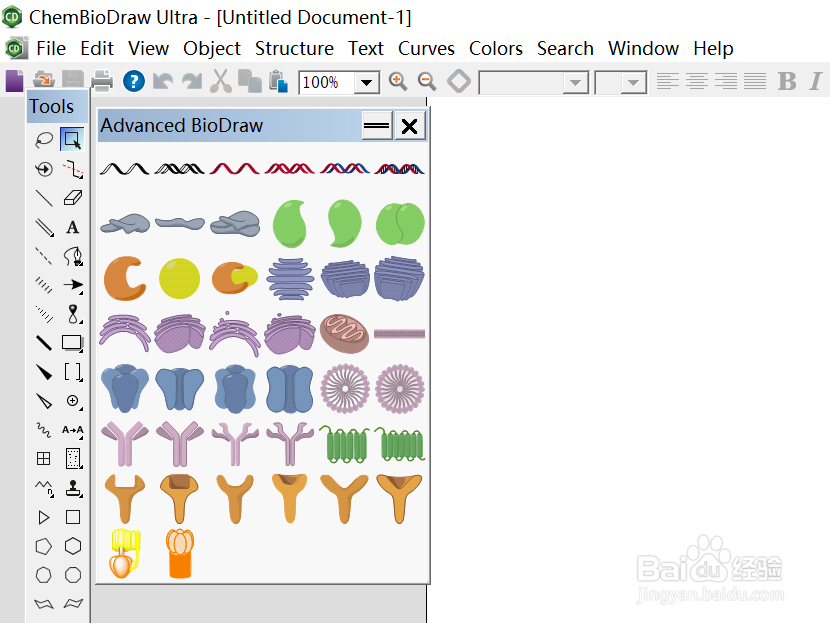Select the Orbital tool
This screenshot has height=623, width=830.
point(73,314)
